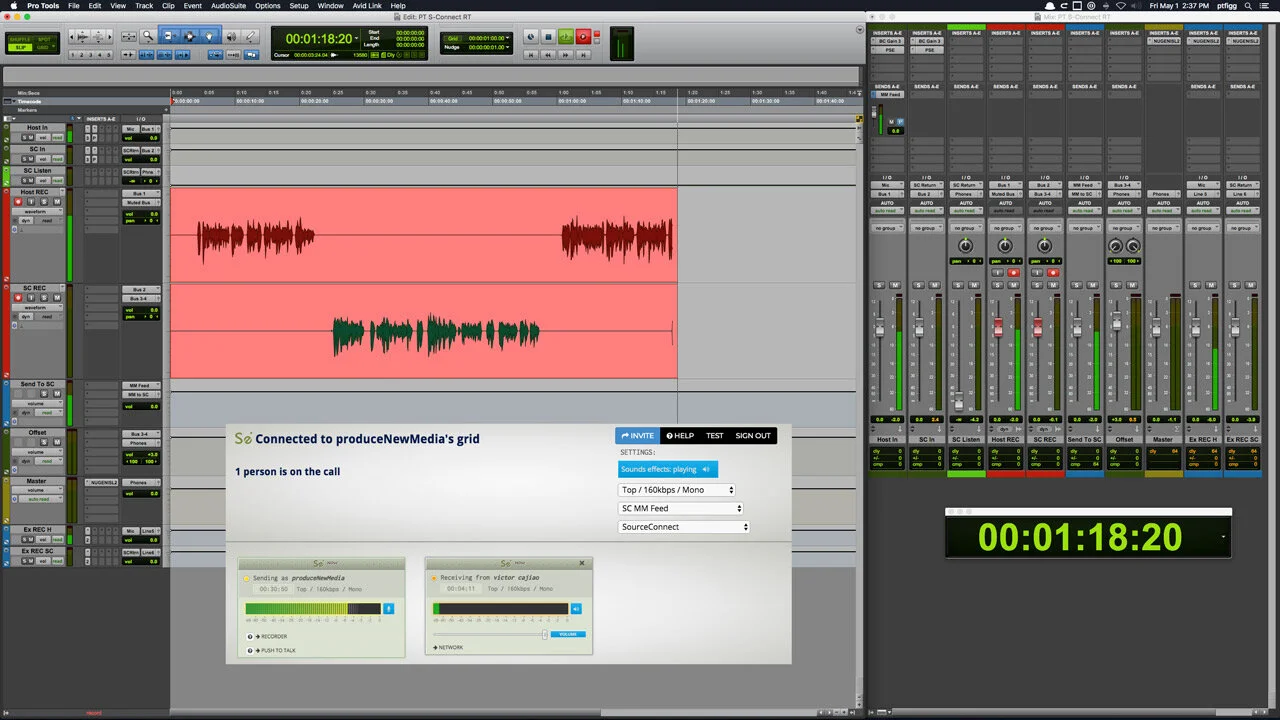Mute microphone on sending panel
1280x720 pixels.
[389, 608]
